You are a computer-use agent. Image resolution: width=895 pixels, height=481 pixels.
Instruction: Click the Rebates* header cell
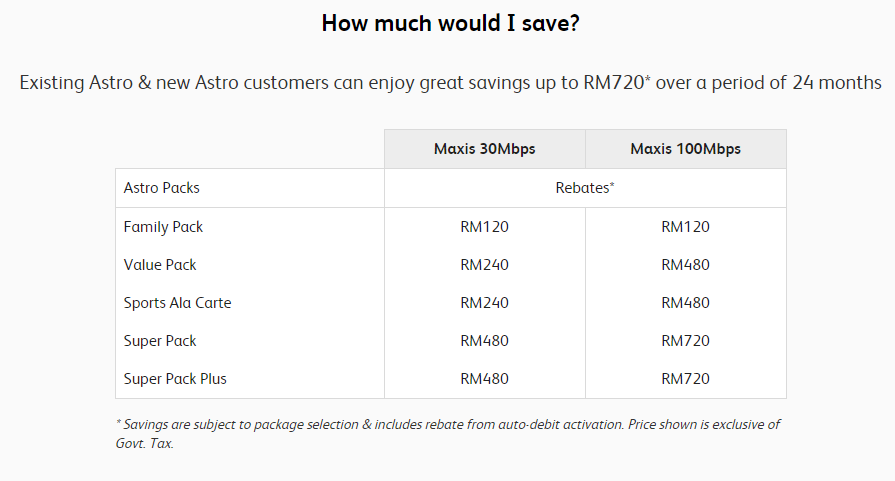coord(585,188)
